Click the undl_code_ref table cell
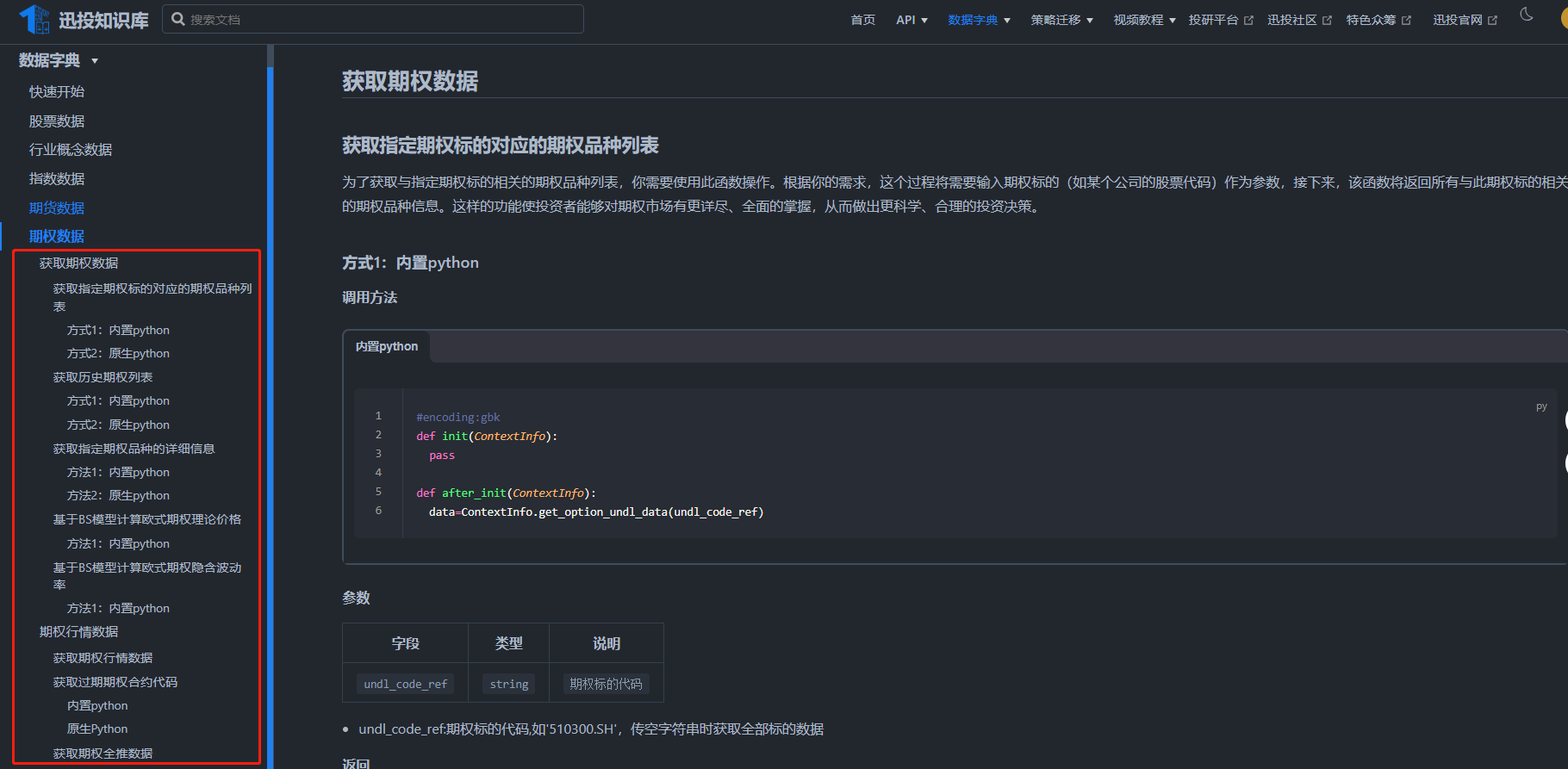This screenshot has height=769, width=1568. click(x=405, y=684)
